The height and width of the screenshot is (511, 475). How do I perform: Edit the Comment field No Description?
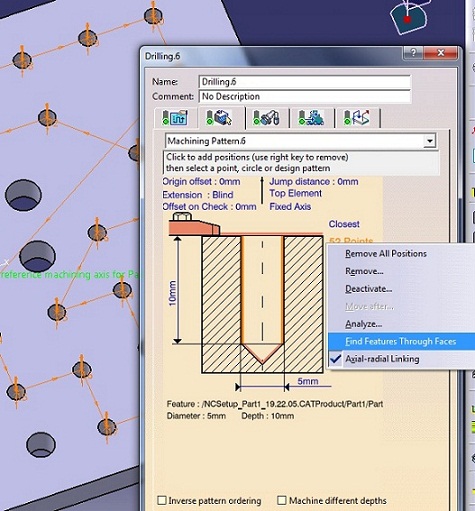304,97
